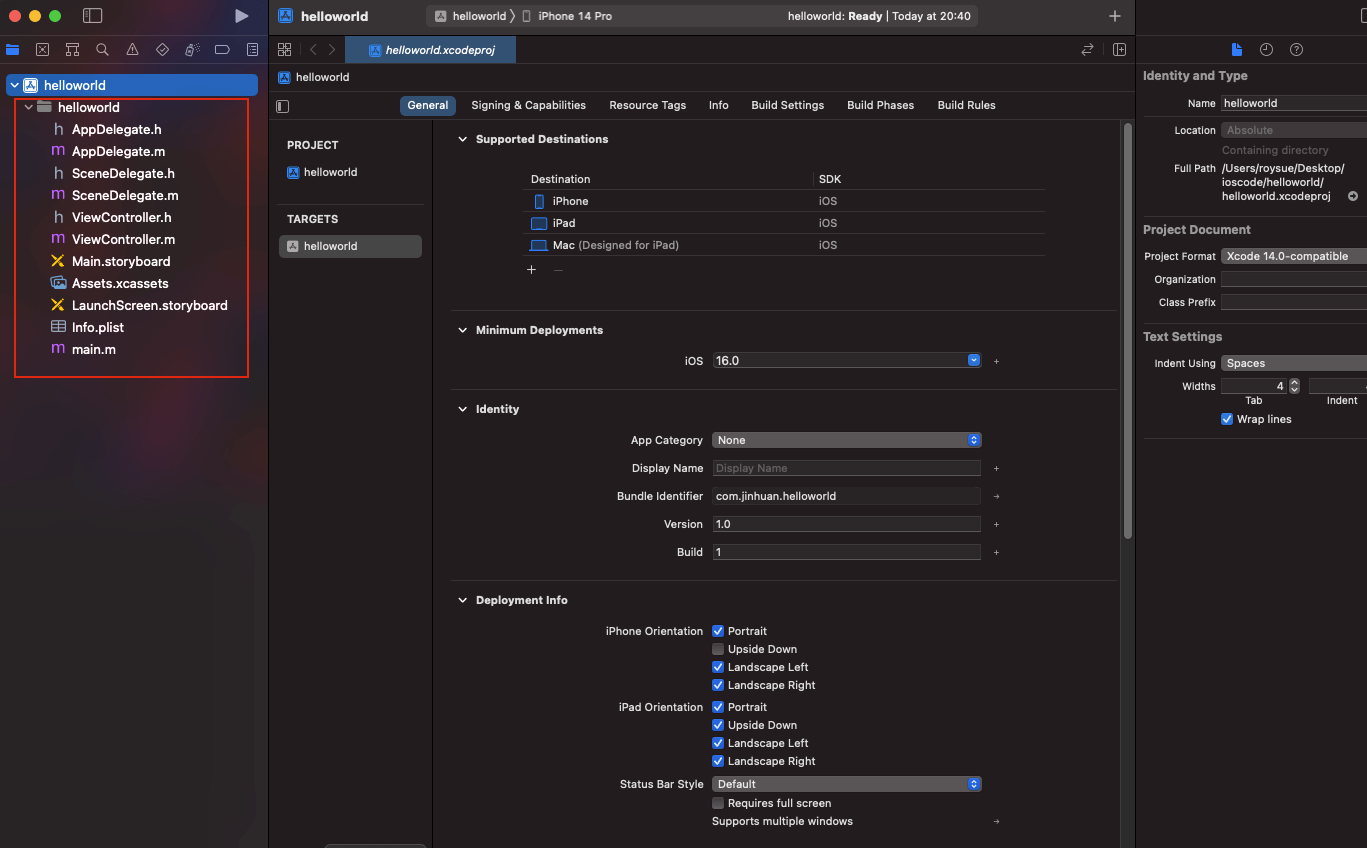Click the Run (play) button
Image resolution: width=1367 pixels, height=848 pixels.
click(241, 16)
